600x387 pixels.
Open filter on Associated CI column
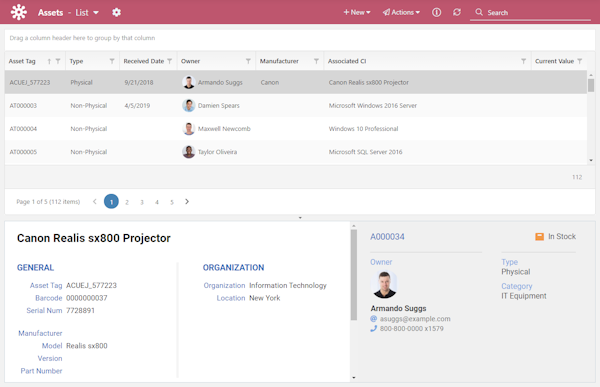pos(523,61)
